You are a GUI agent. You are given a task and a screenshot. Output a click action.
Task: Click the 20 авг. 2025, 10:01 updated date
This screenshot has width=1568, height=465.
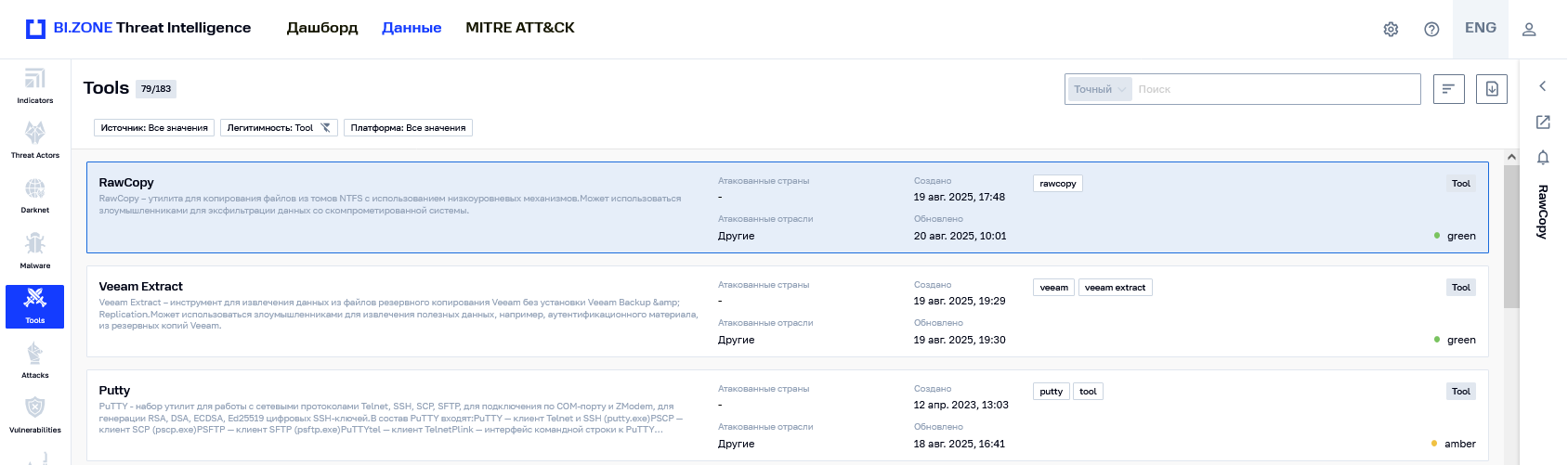960,236
